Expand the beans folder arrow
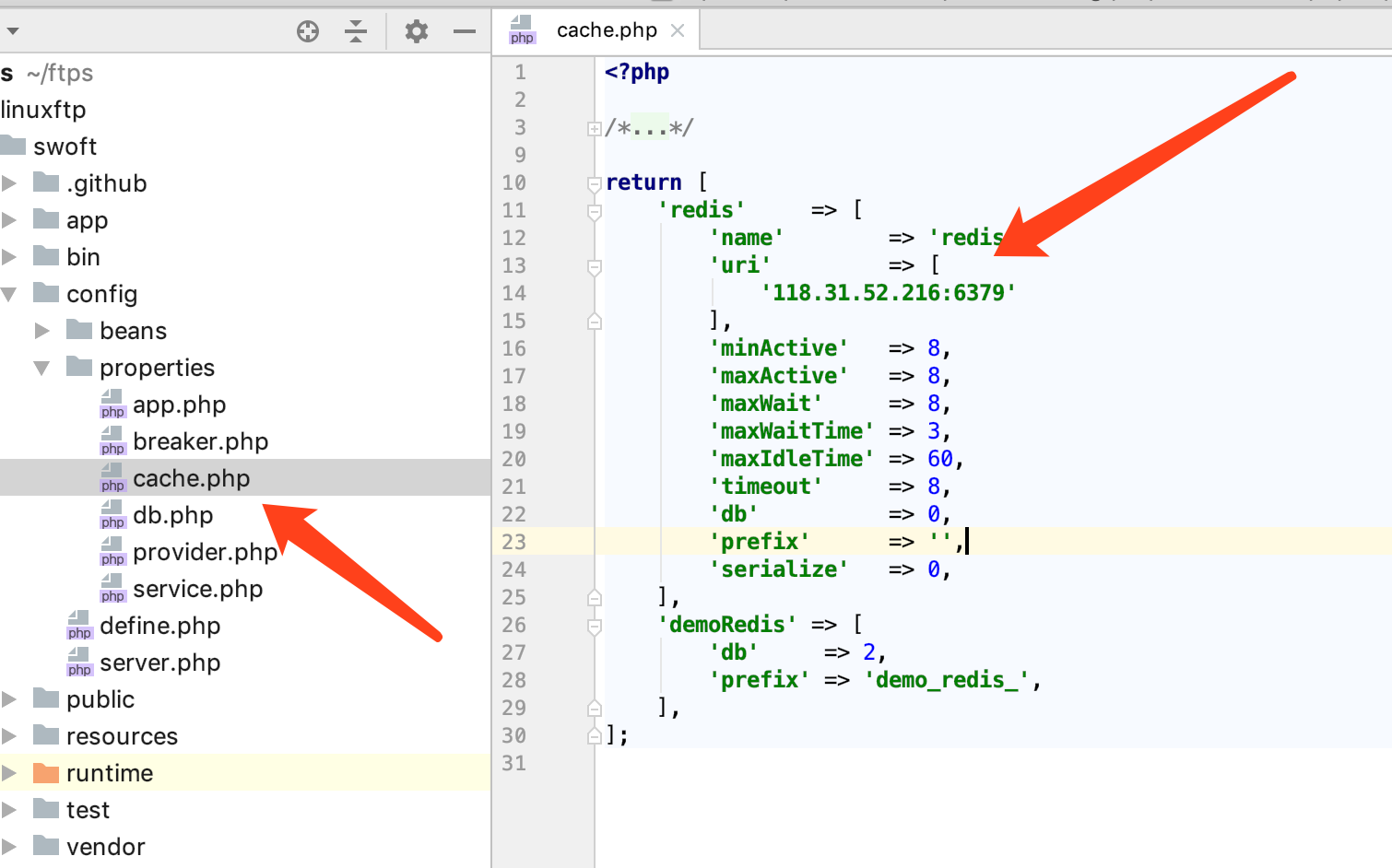 click(42, 331)
